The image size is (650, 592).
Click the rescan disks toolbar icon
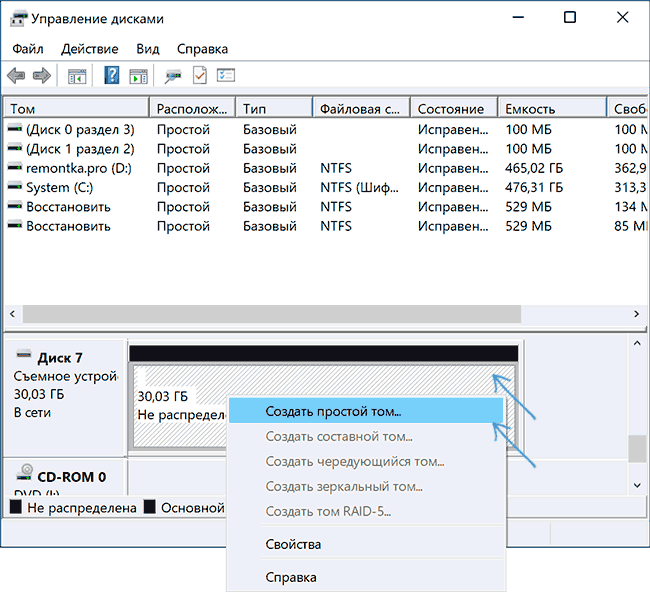click(x=173, y=76)
